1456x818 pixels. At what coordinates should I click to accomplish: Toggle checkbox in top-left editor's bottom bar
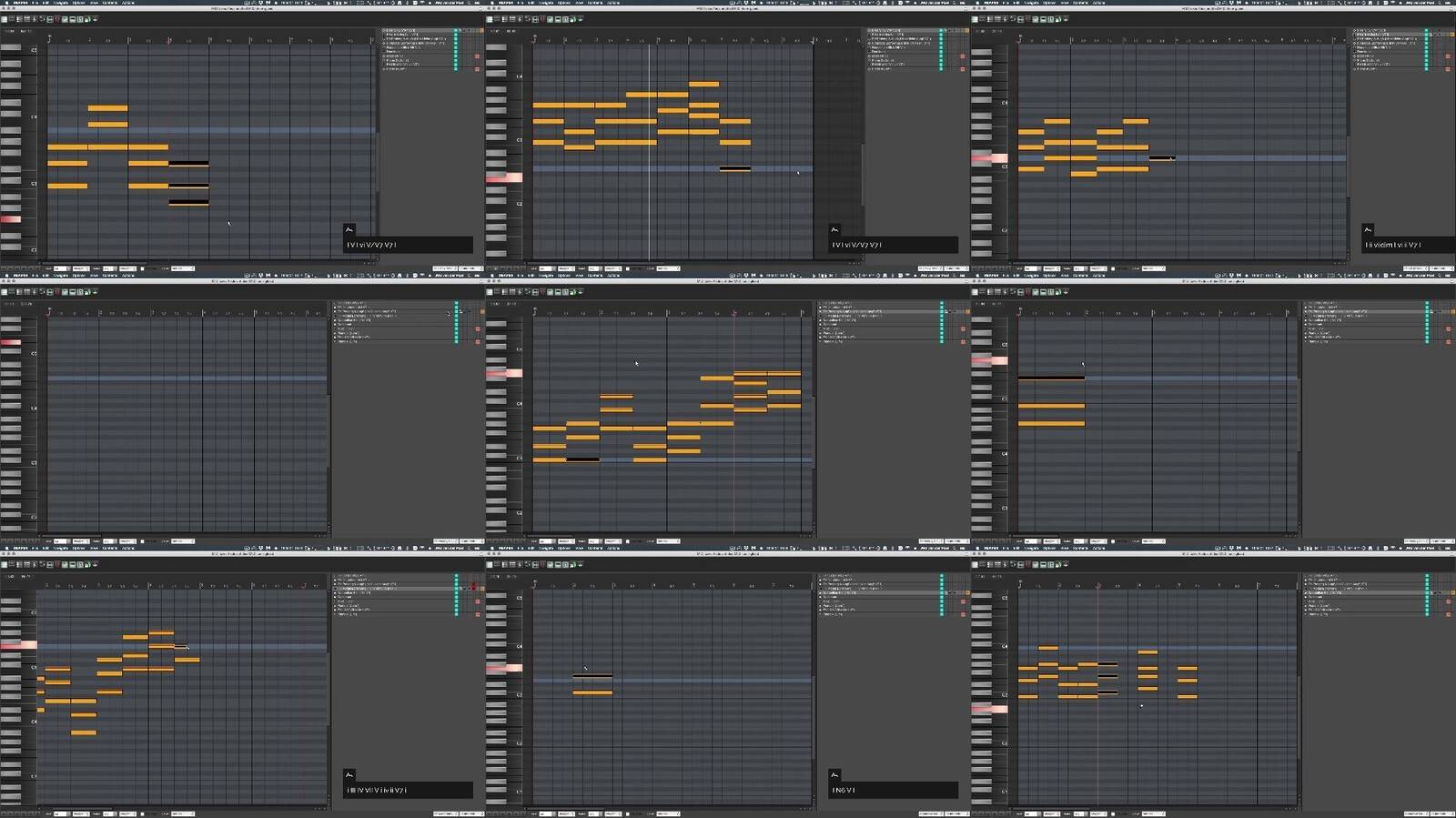coord(142,268)
